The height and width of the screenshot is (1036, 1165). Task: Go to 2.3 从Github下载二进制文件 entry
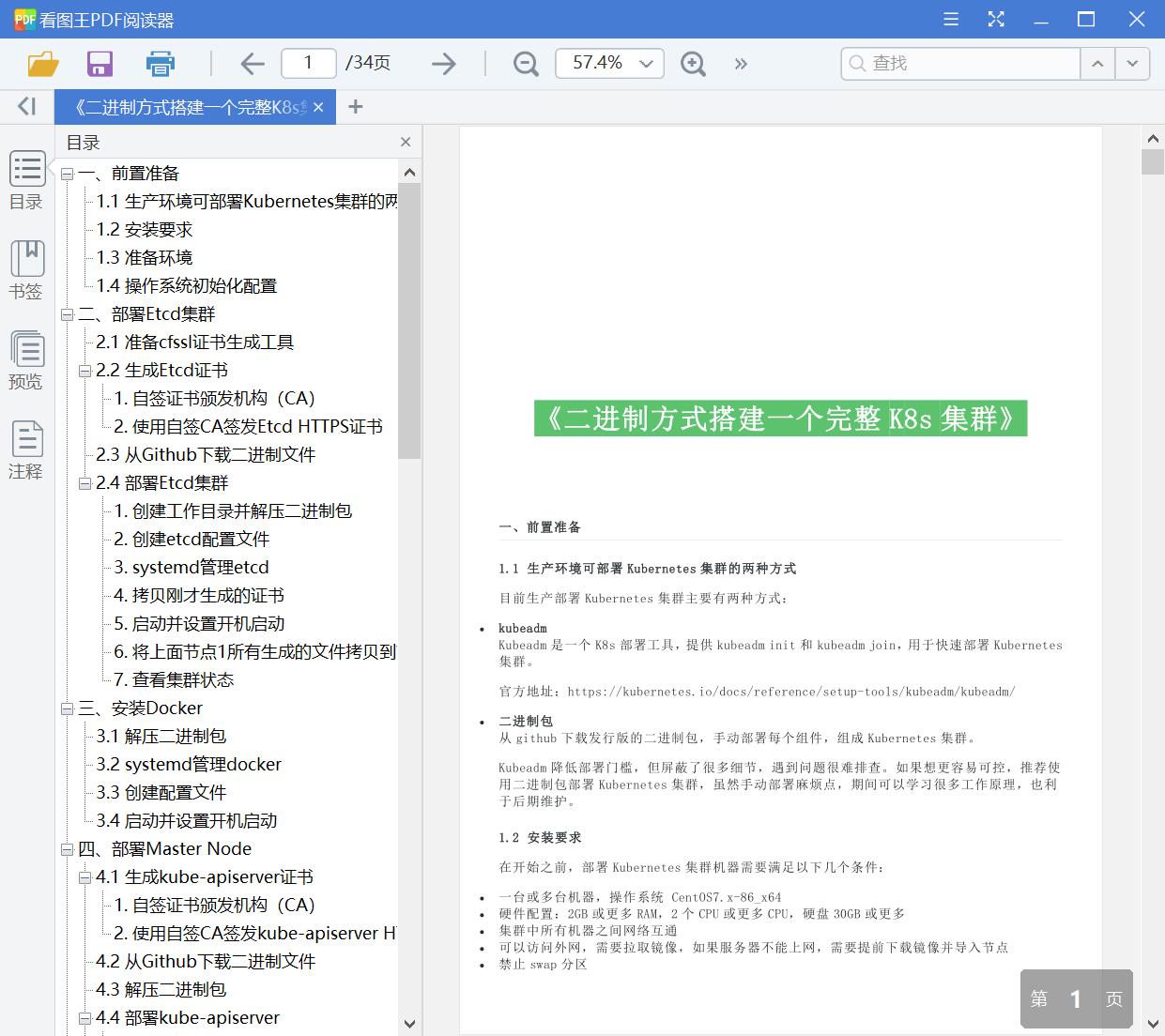click(x=206, y=455)
